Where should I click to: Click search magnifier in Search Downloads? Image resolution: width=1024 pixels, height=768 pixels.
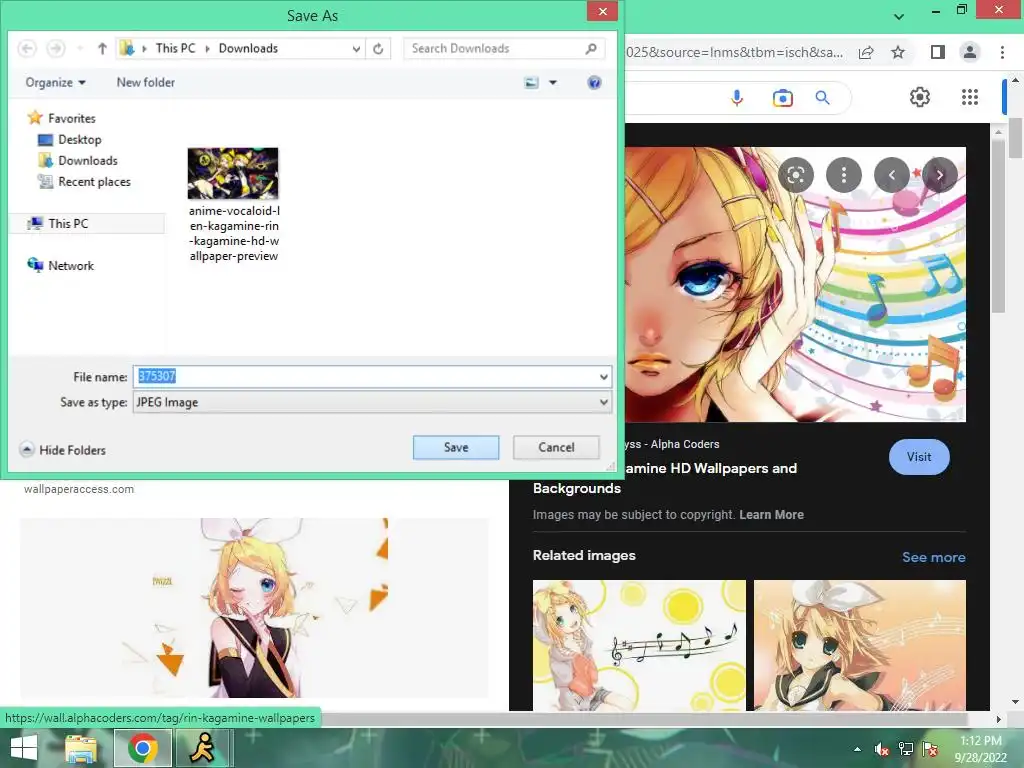pyautogui.click(x=591, y=48)
